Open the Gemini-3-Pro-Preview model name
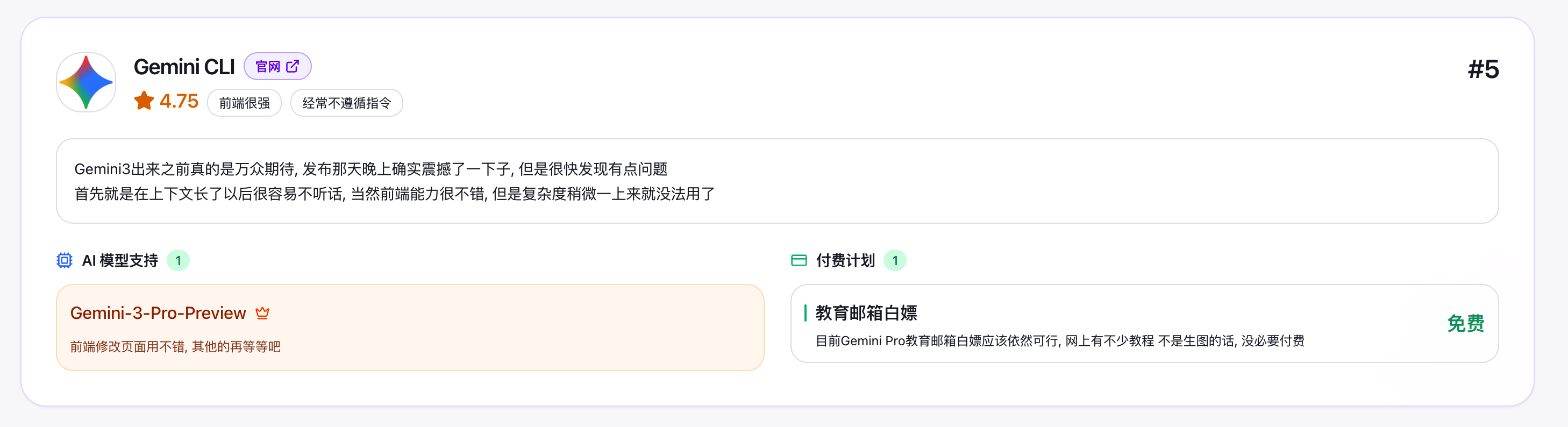1568x427 pixels. (x=158, y=313)
